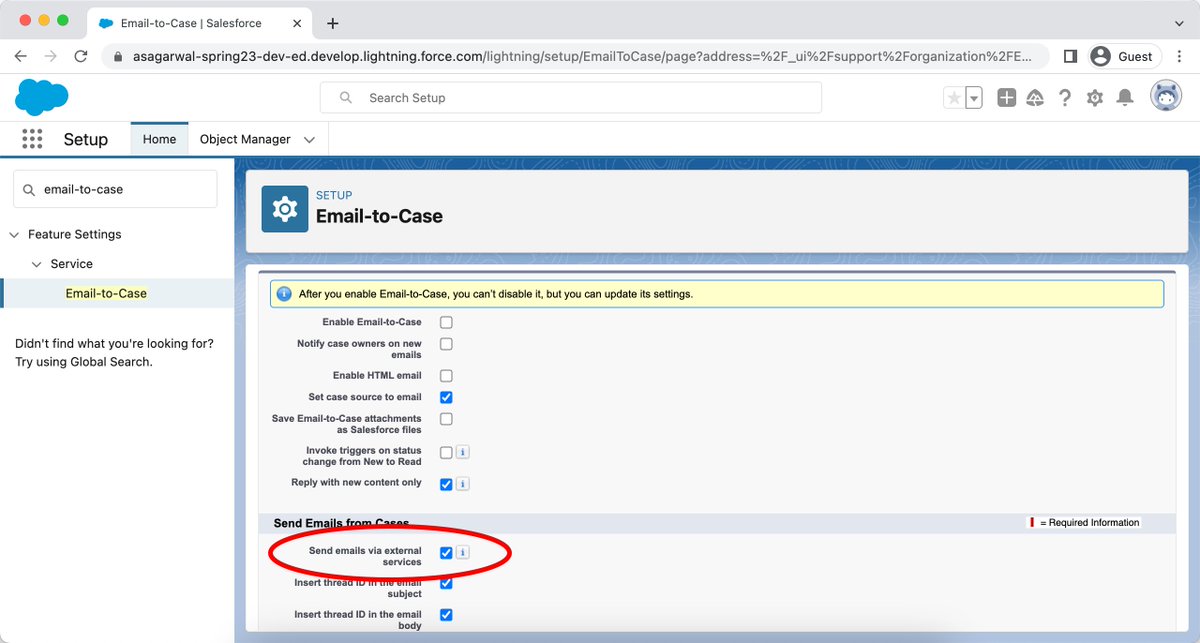Click the Search Setup field
The image size is (1200, 643).
(570, 97)
